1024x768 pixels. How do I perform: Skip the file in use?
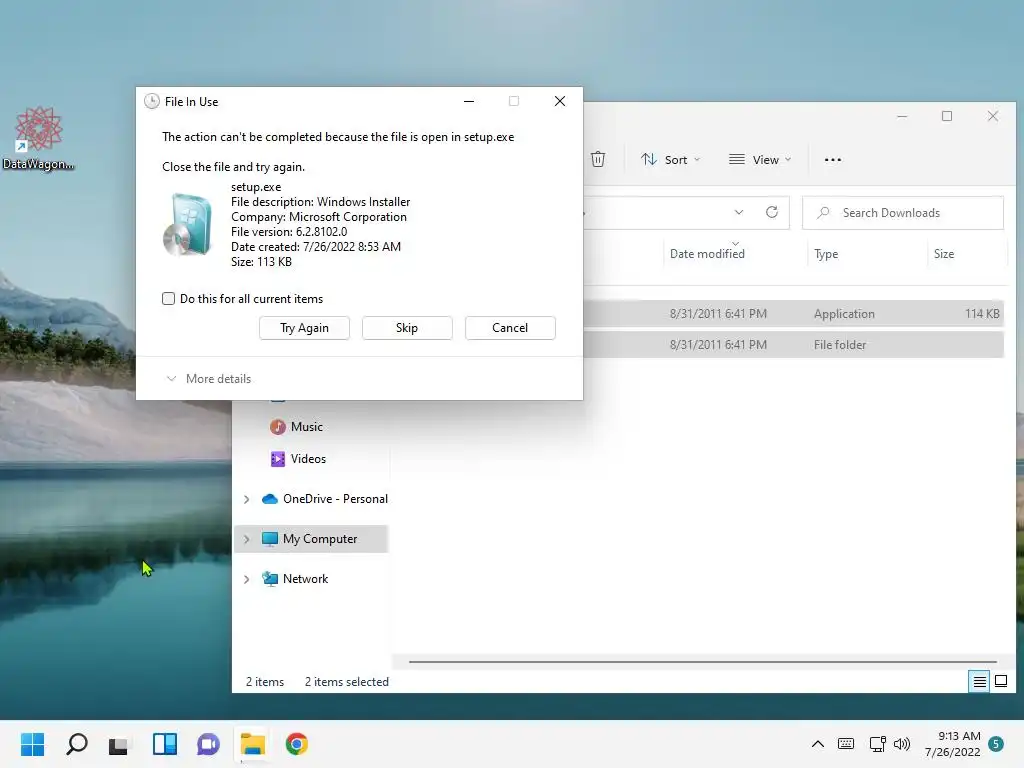point(407,328)
